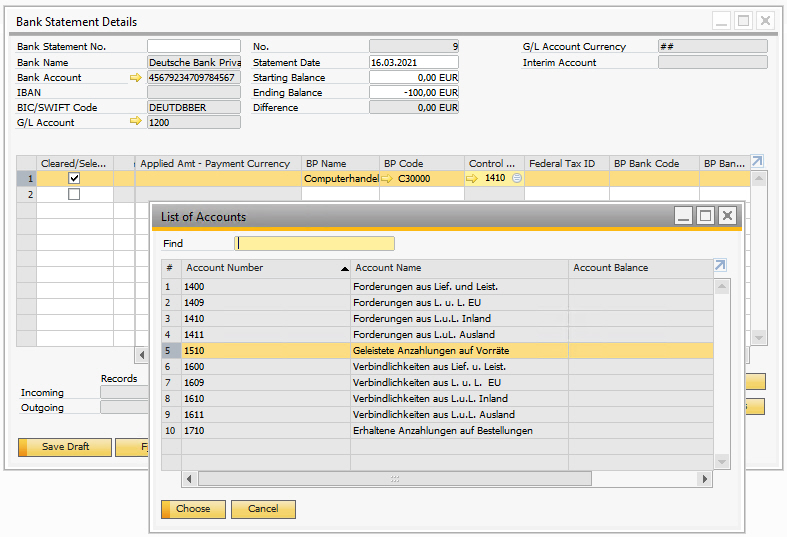
Task: Click the Save Draft button
Action: pos(65,447)
